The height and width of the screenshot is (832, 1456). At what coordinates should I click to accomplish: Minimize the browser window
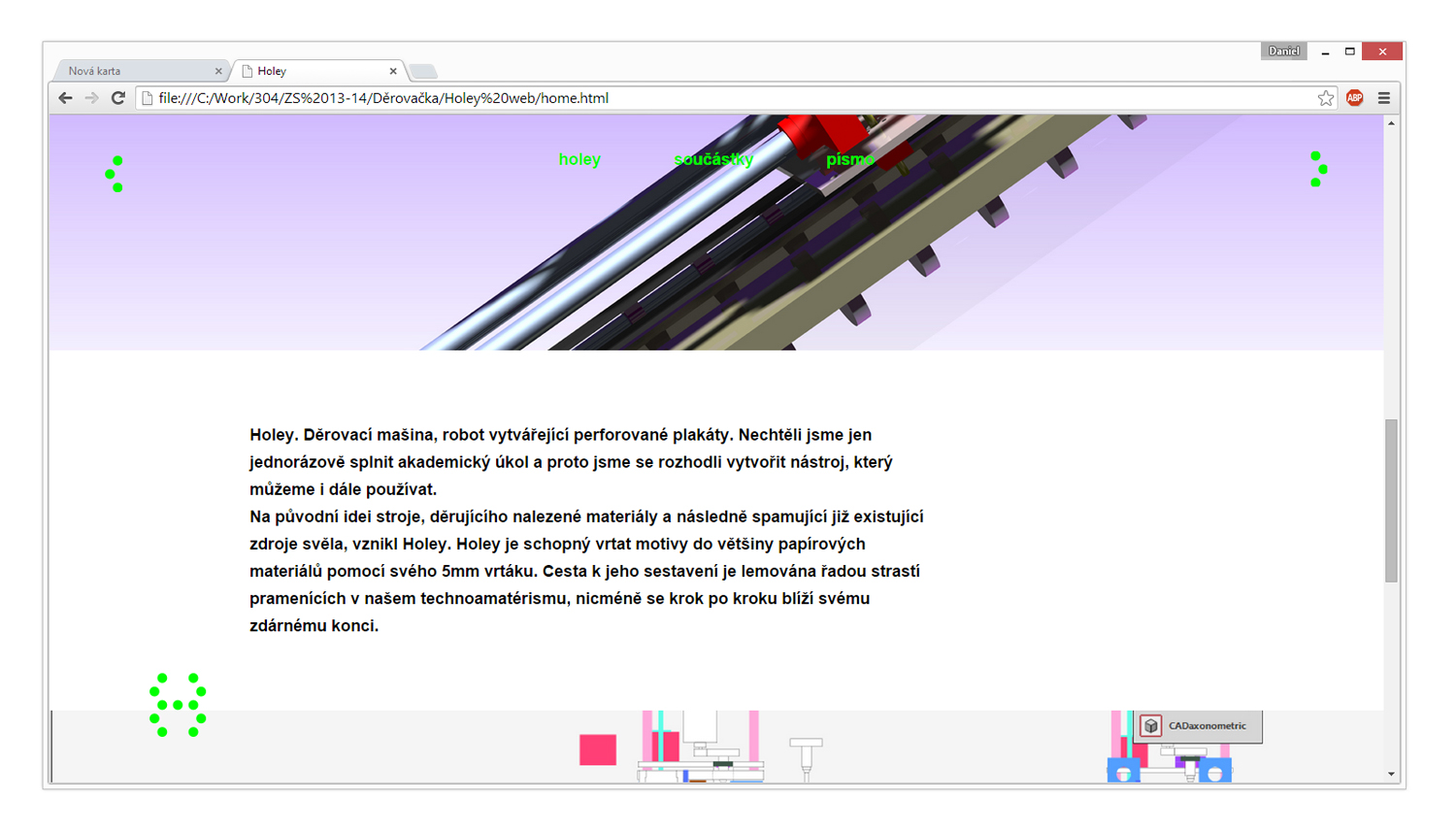(1325, 51)
